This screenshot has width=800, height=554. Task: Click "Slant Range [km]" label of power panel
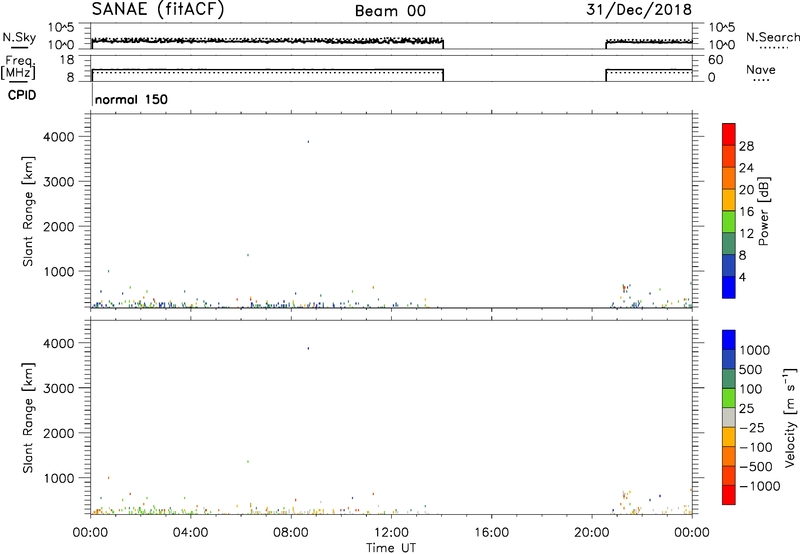[x=28, y=211]
